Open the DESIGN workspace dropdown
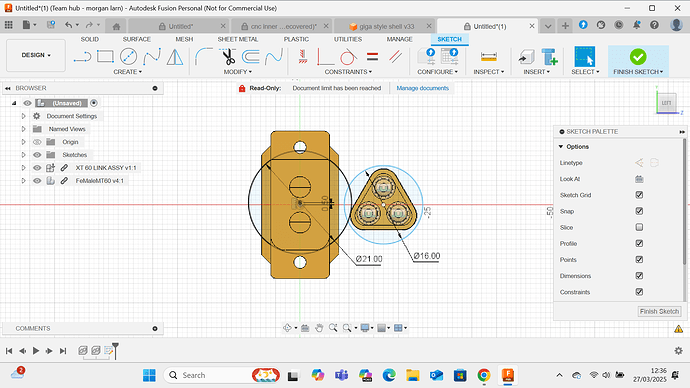This screenshot has width=690, height=388. coord(36,55)
